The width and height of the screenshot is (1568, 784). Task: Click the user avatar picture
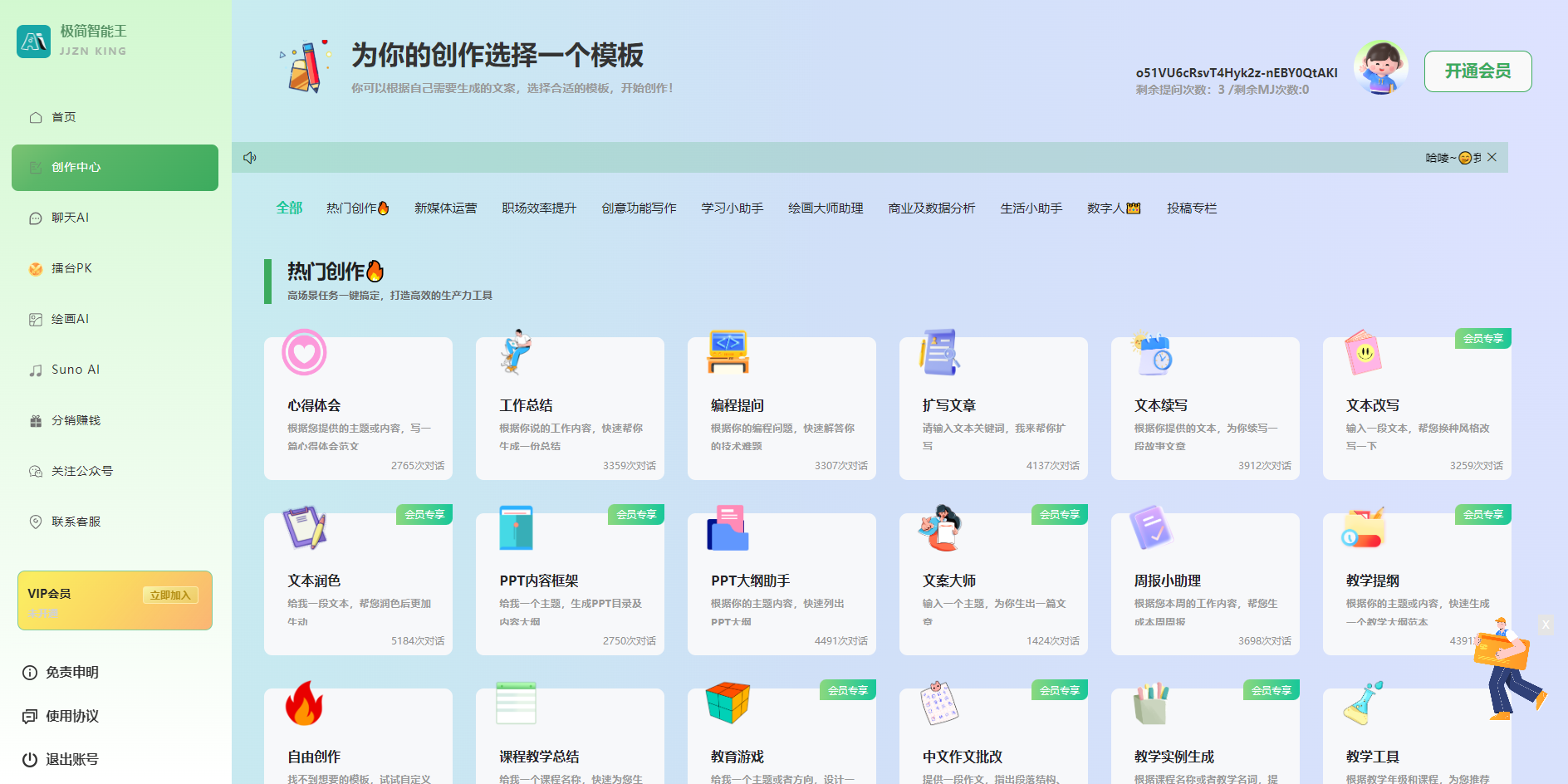(1380, 67)
